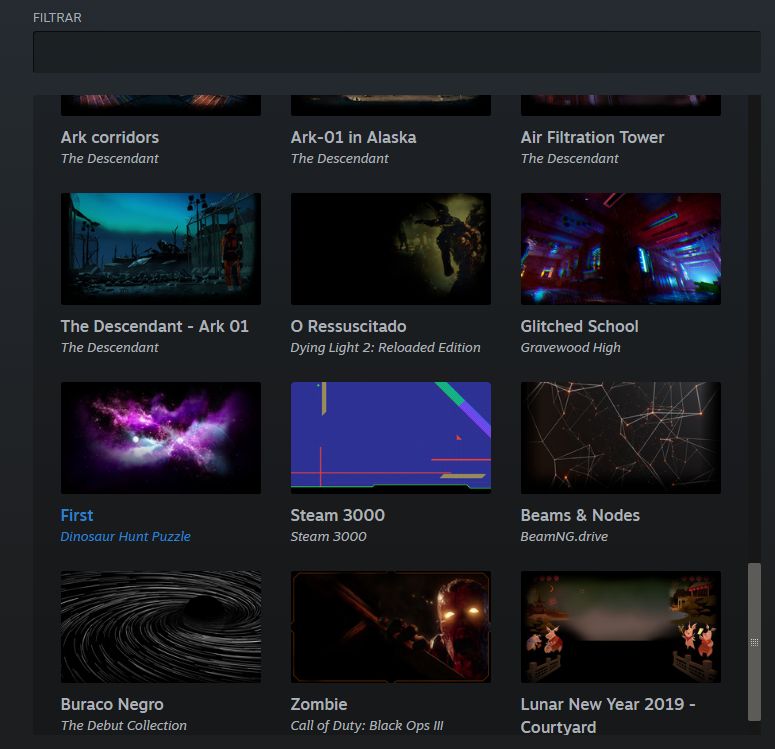This screenshot has height=749, width=775.
Task: Click Dying Light 2: Reloaded Edition subtitle
Action: (x=386, y=348)
